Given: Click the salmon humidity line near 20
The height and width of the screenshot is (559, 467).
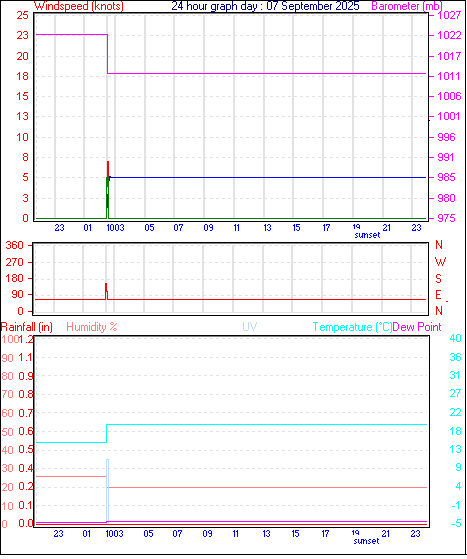Looking at the screenshot, I should pyautogui.click(x=267, y=487).
